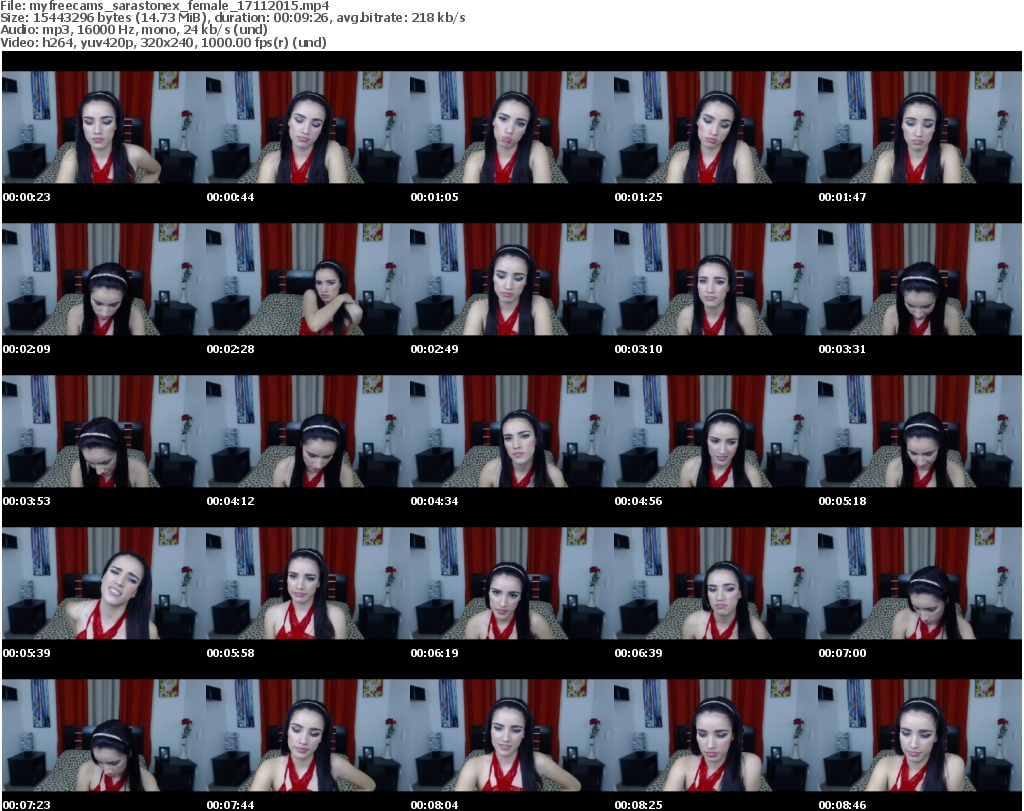Select the thumbnail frame at 00:02:09
This screenshot has height=811, width=1024.
point(104,279)
